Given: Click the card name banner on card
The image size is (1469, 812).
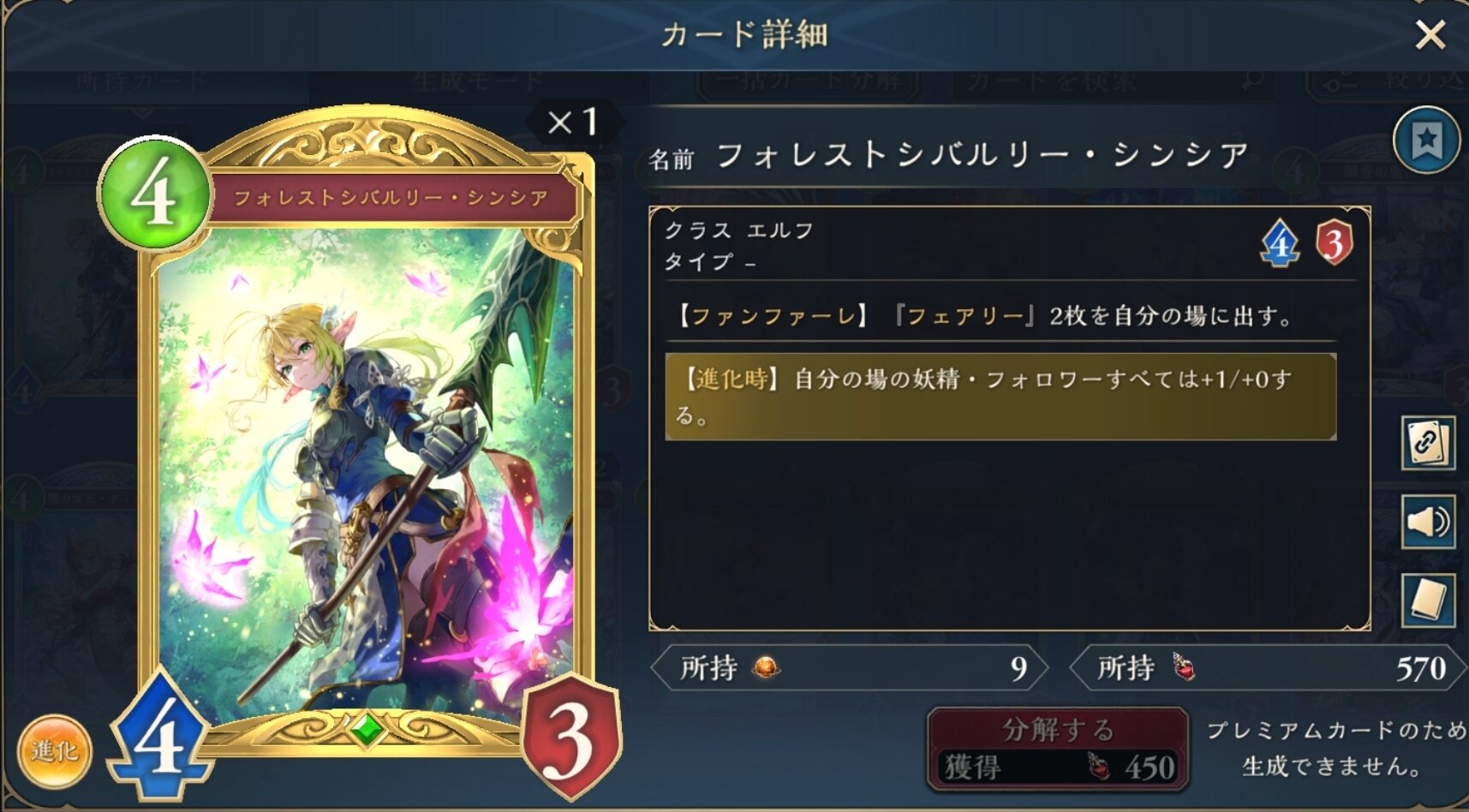Looking at the screenshot, I should coord(391,198).
